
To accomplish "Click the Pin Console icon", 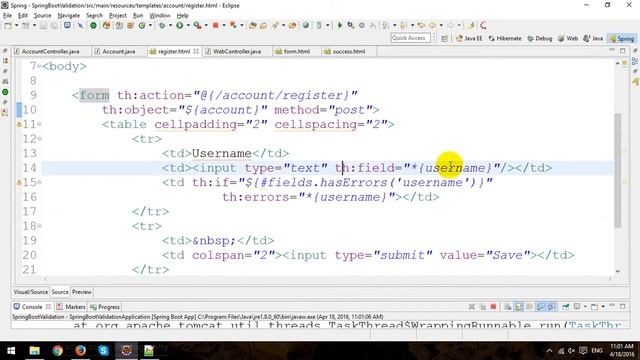I will (565, 307).
